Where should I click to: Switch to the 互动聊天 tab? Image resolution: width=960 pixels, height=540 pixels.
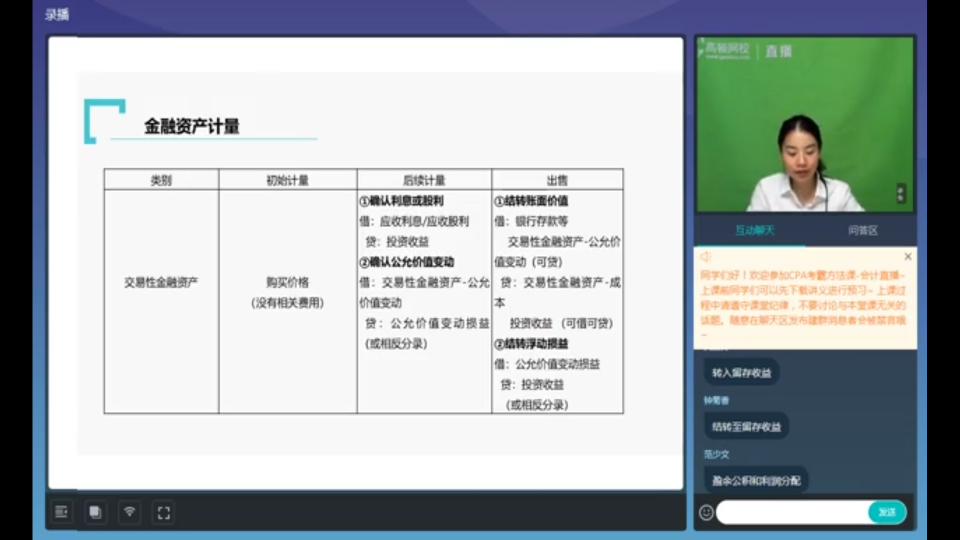tap(754, 230)
